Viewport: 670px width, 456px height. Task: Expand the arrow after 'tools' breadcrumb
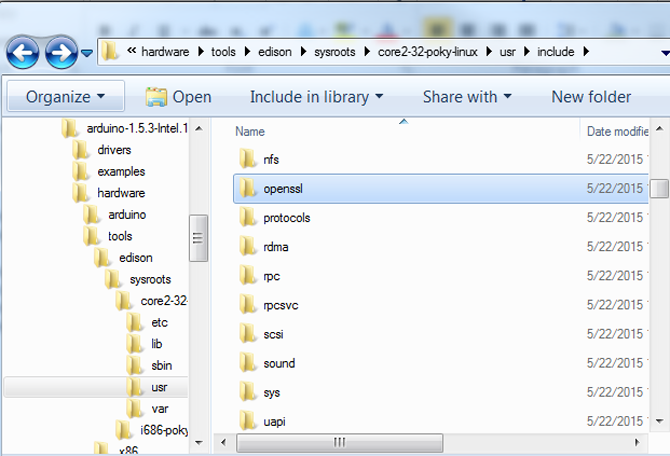click(x=247, y=52)
